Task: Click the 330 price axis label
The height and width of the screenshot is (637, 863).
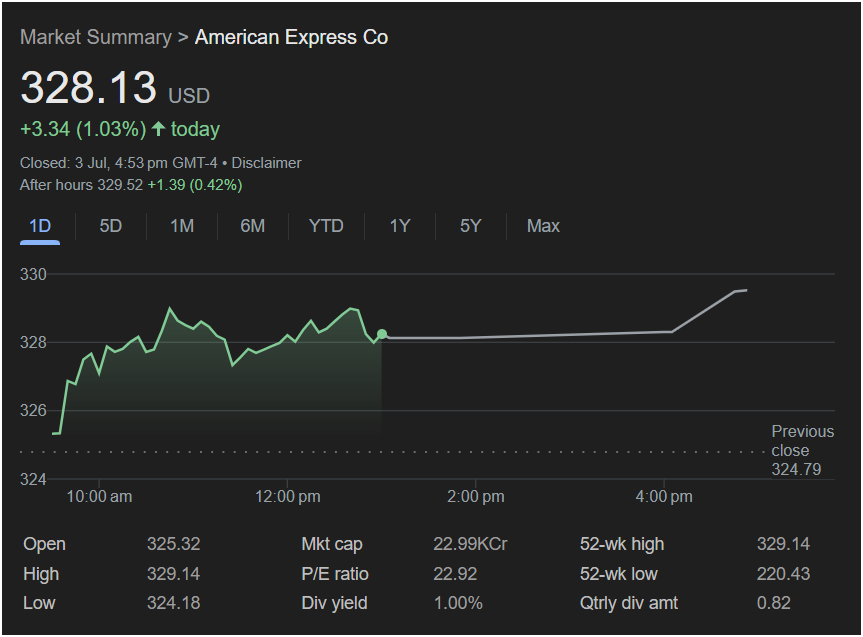Action: (34, 274)
